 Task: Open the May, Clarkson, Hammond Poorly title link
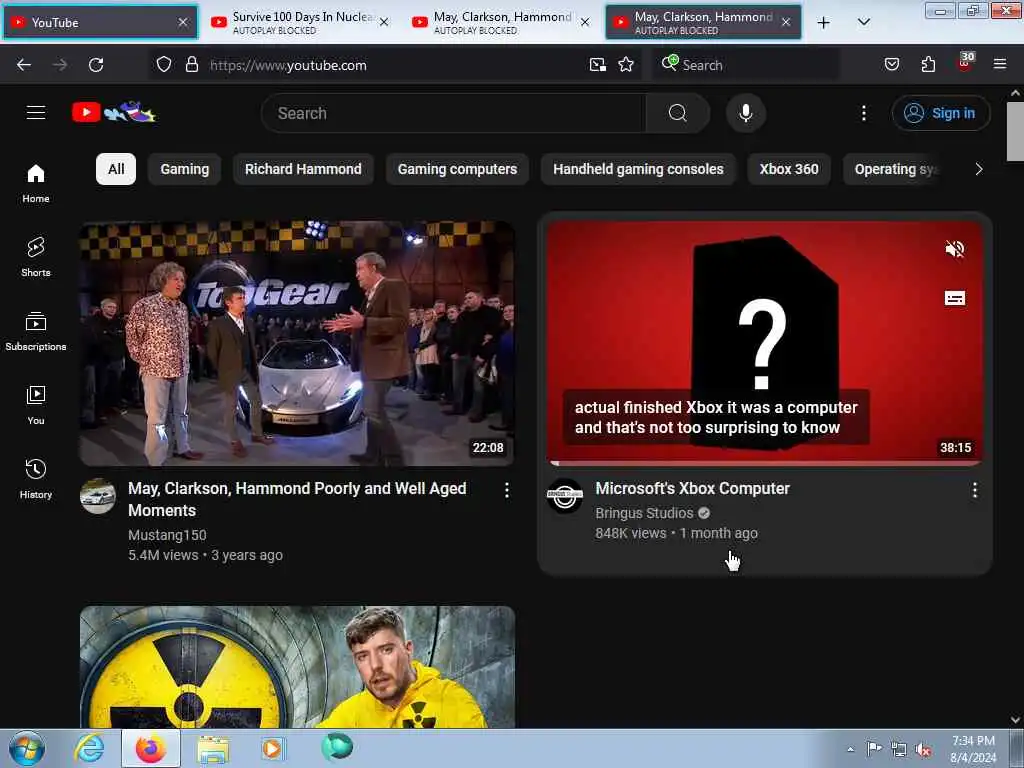(x=297, y=499)
